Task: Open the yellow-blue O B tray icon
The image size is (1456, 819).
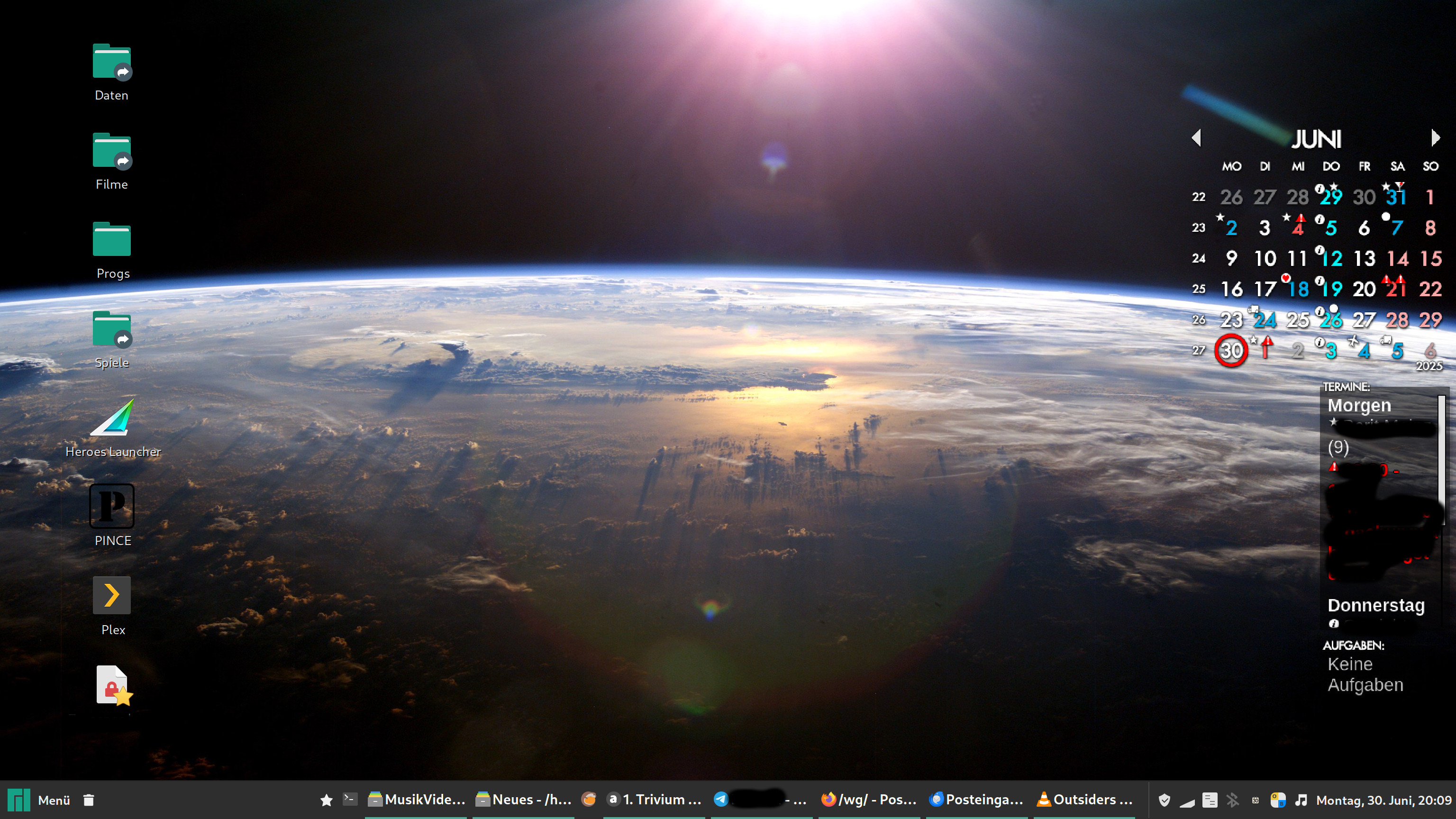Action: tap(1278, 801)
